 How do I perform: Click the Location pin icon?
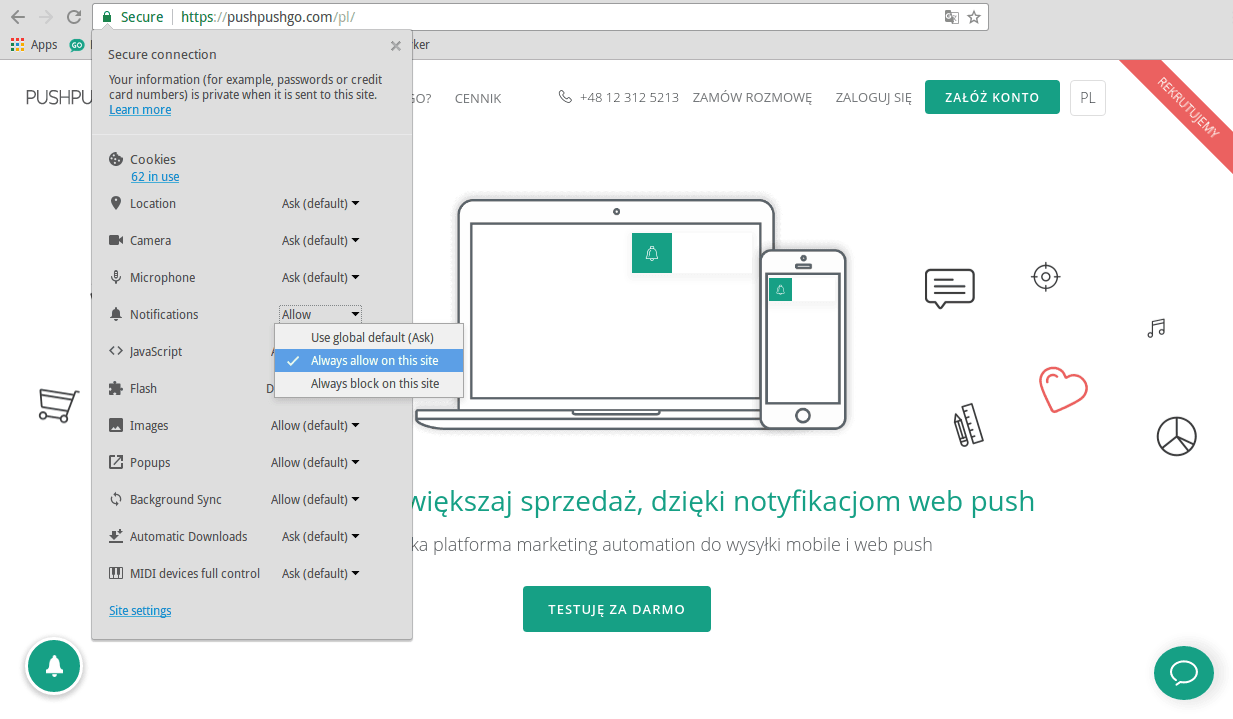[x=116, y=203]
